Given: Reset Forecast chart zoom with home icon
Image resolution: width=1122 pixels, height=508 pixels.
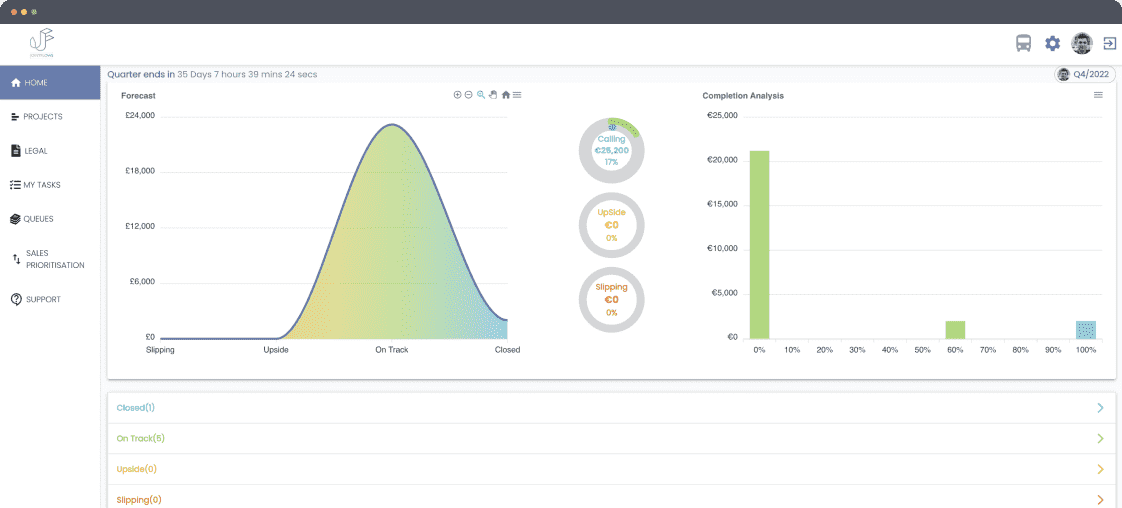Looking at the screenshot, I should click(505, 95).
